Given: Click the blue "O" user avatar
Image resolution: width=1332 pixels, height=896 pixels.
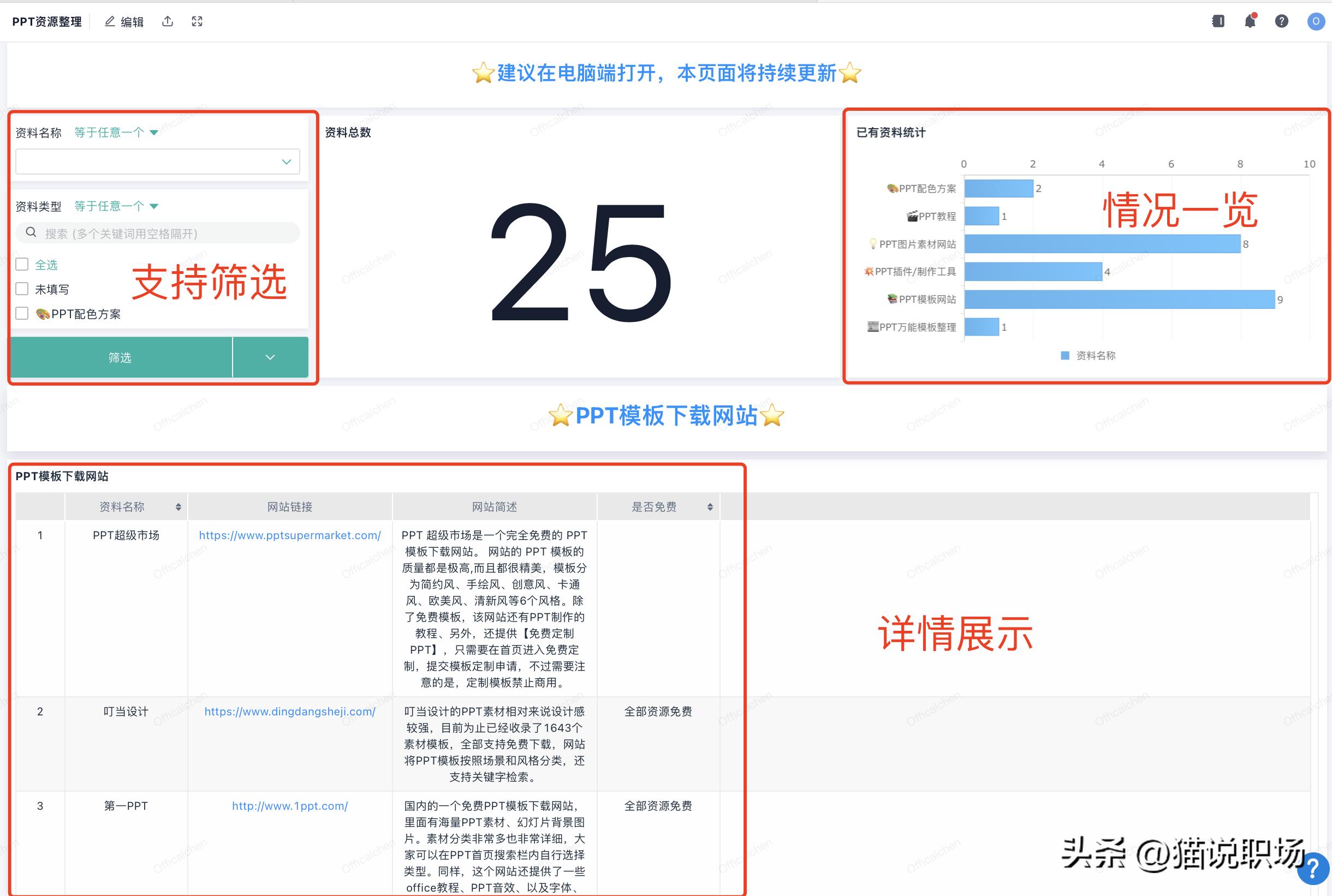Looking at the screenshot, I should pos(1316,21).
